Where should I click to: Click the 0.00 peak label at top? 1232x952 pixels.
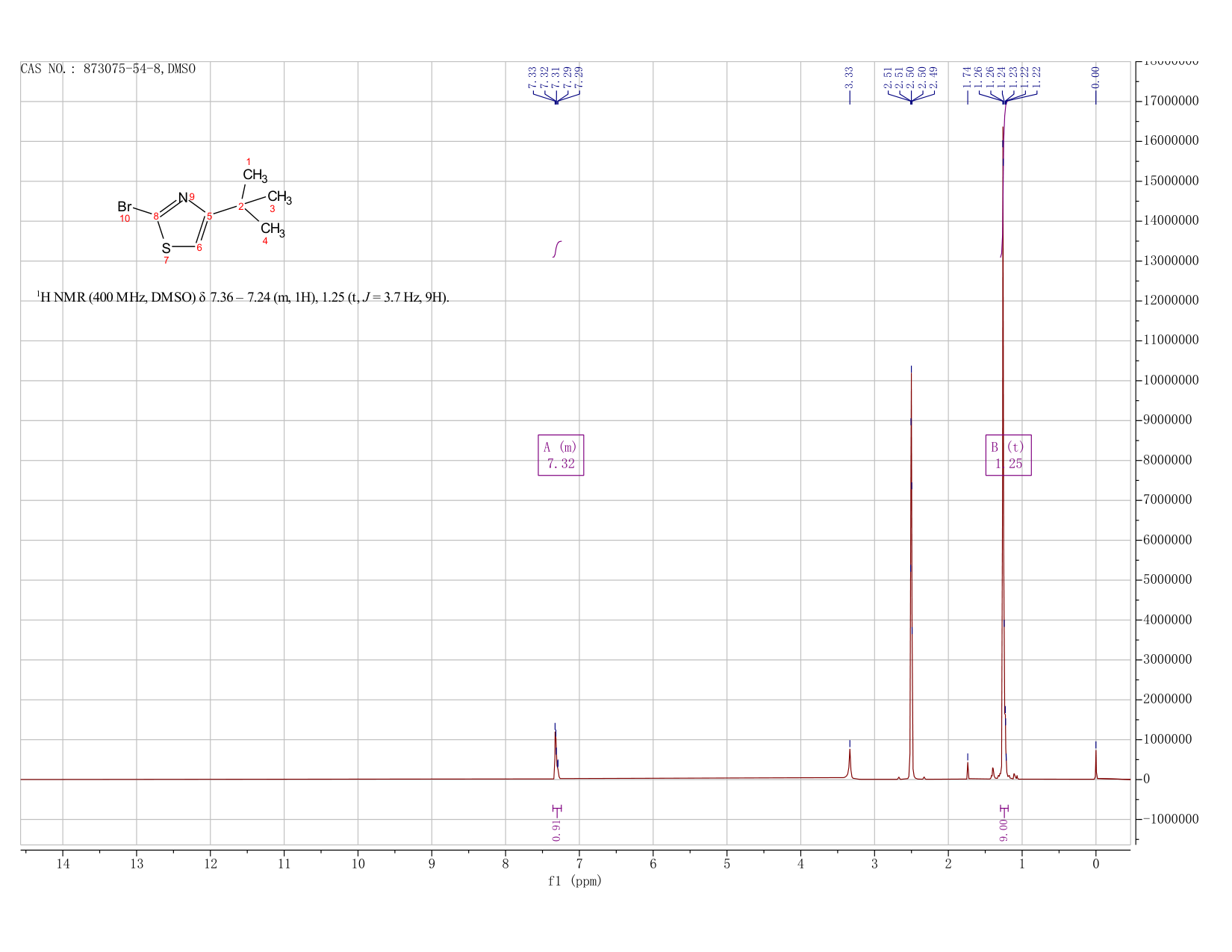(1095, 77)
